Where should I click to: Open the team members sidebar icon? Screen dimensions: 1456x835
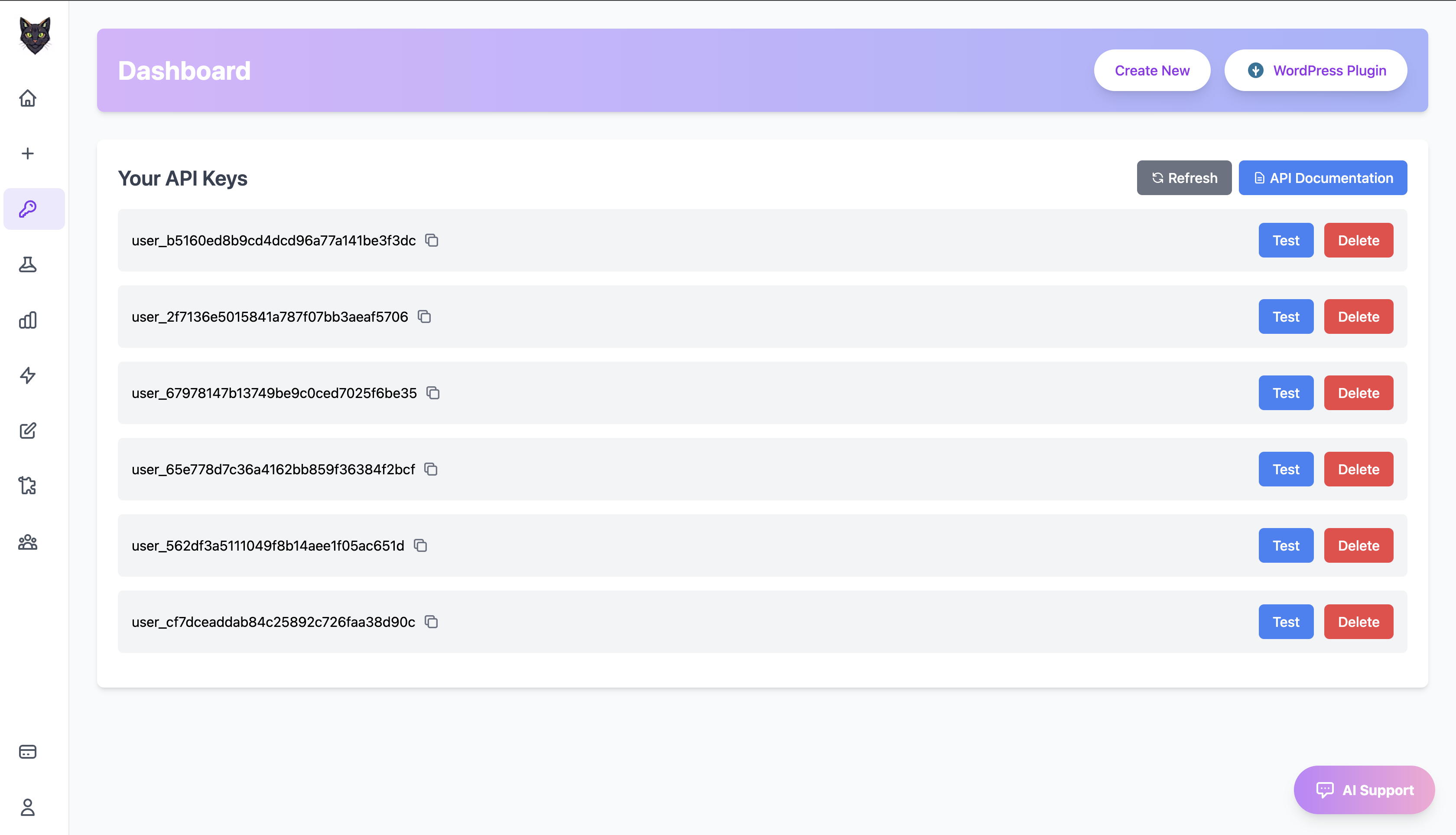click(x=27, y=542)
